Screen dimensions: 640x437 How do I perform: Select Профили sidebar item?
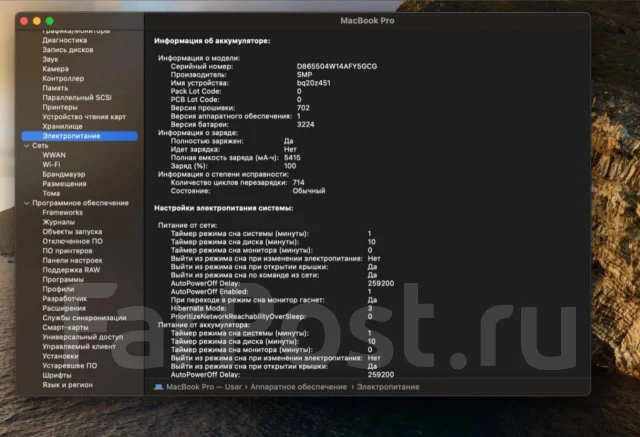point(58,289)
